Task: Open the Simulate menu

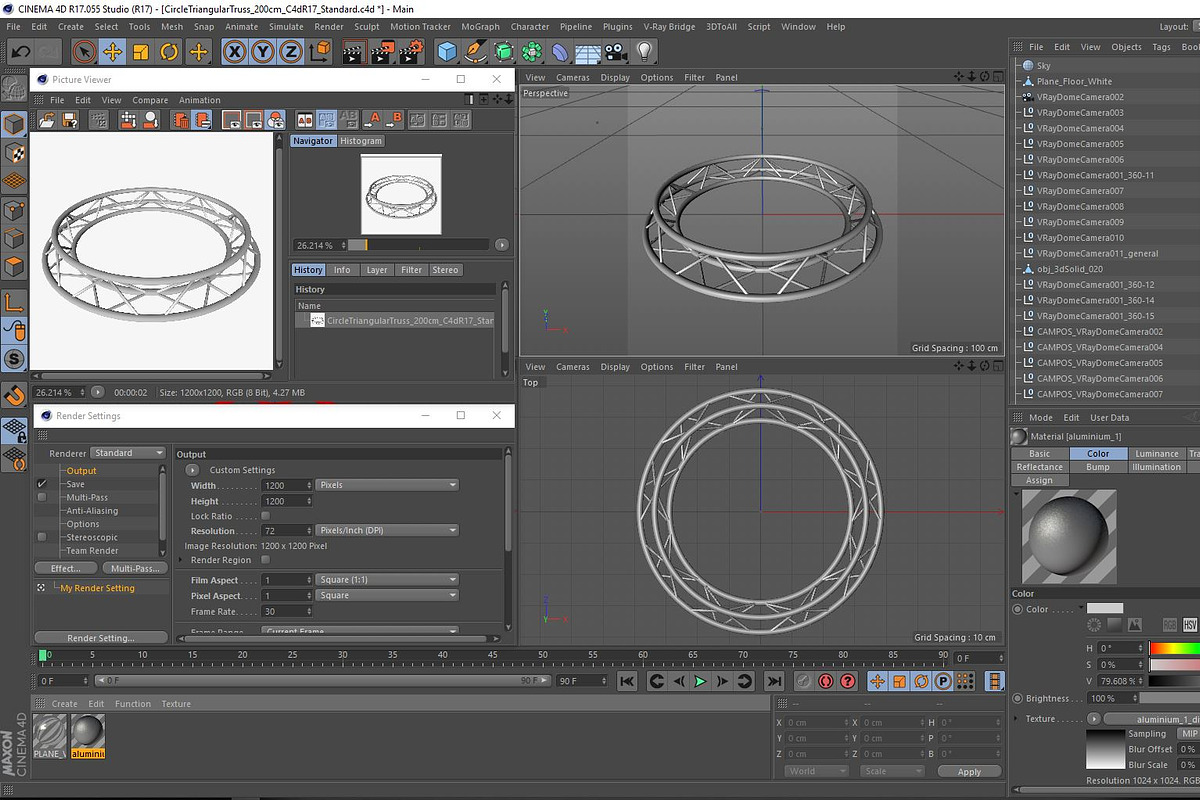Action: pos(286,27)
